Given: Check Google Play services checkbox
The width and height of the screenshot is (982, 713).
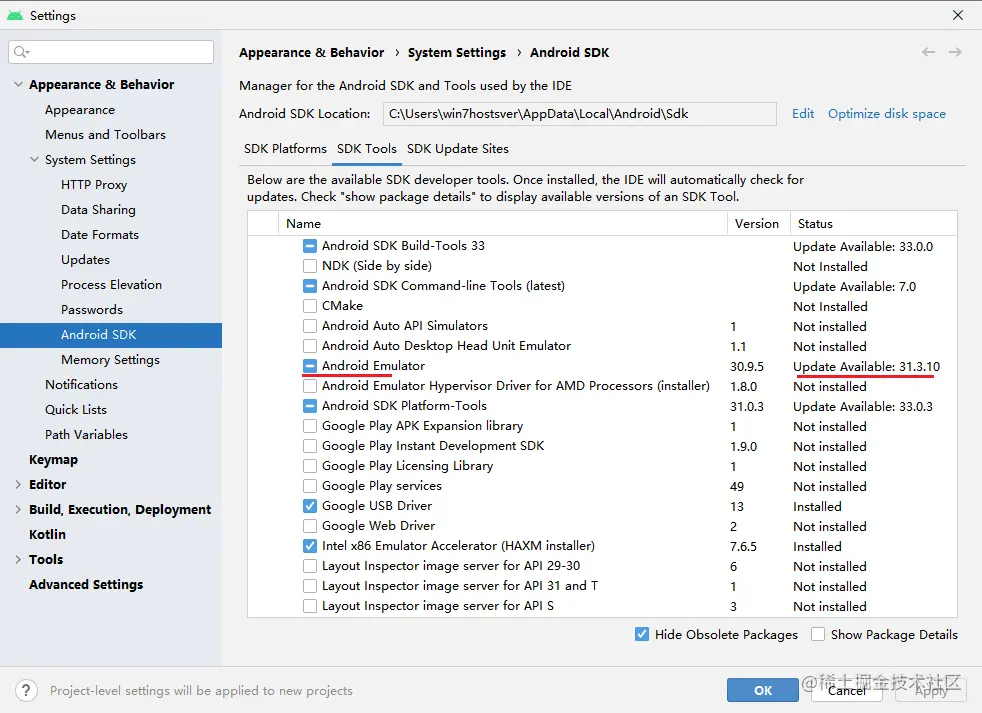Looking at the screenshot, I should tap(309, 486).
